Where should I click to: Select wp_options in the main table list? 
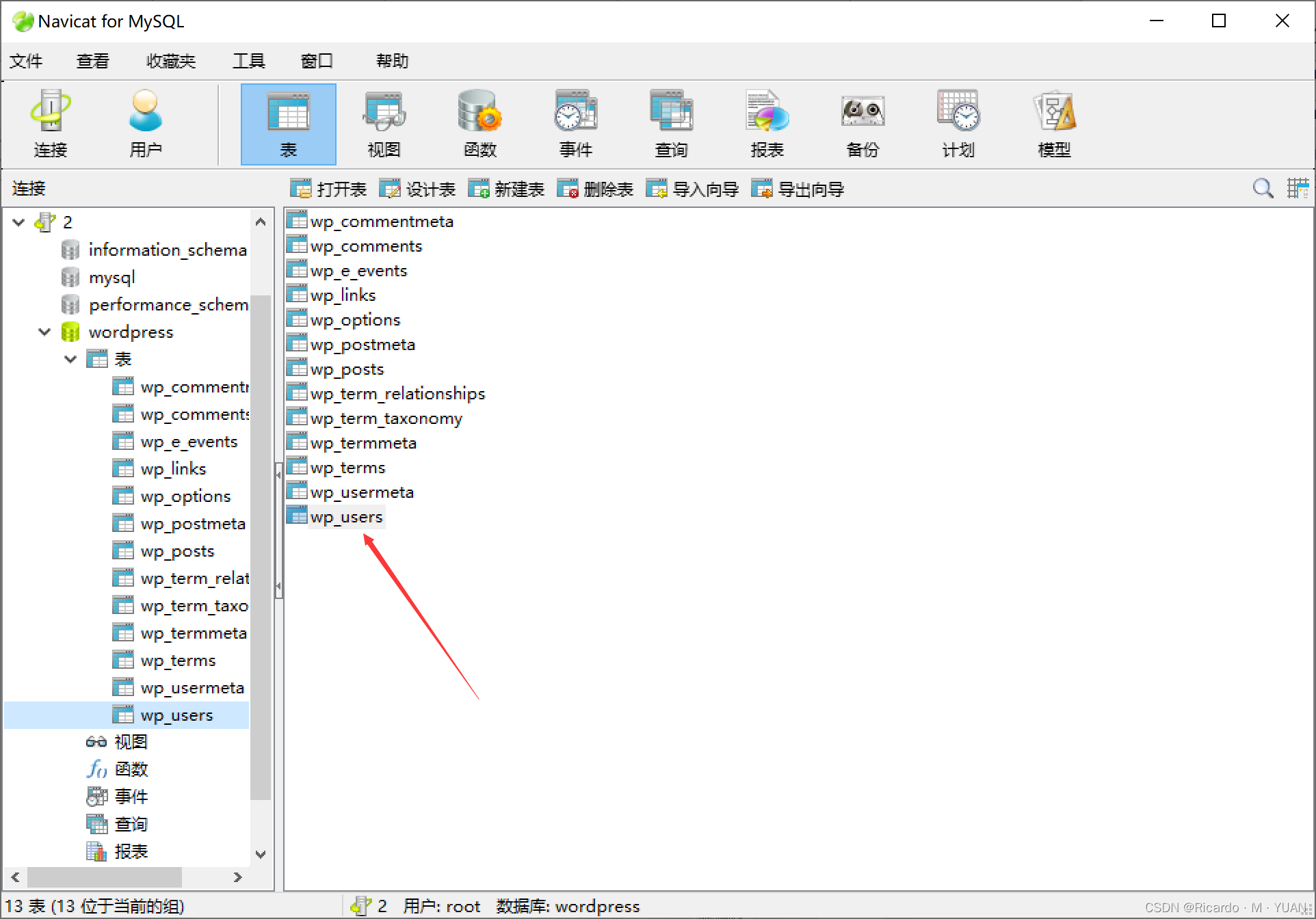coord(354,320)
